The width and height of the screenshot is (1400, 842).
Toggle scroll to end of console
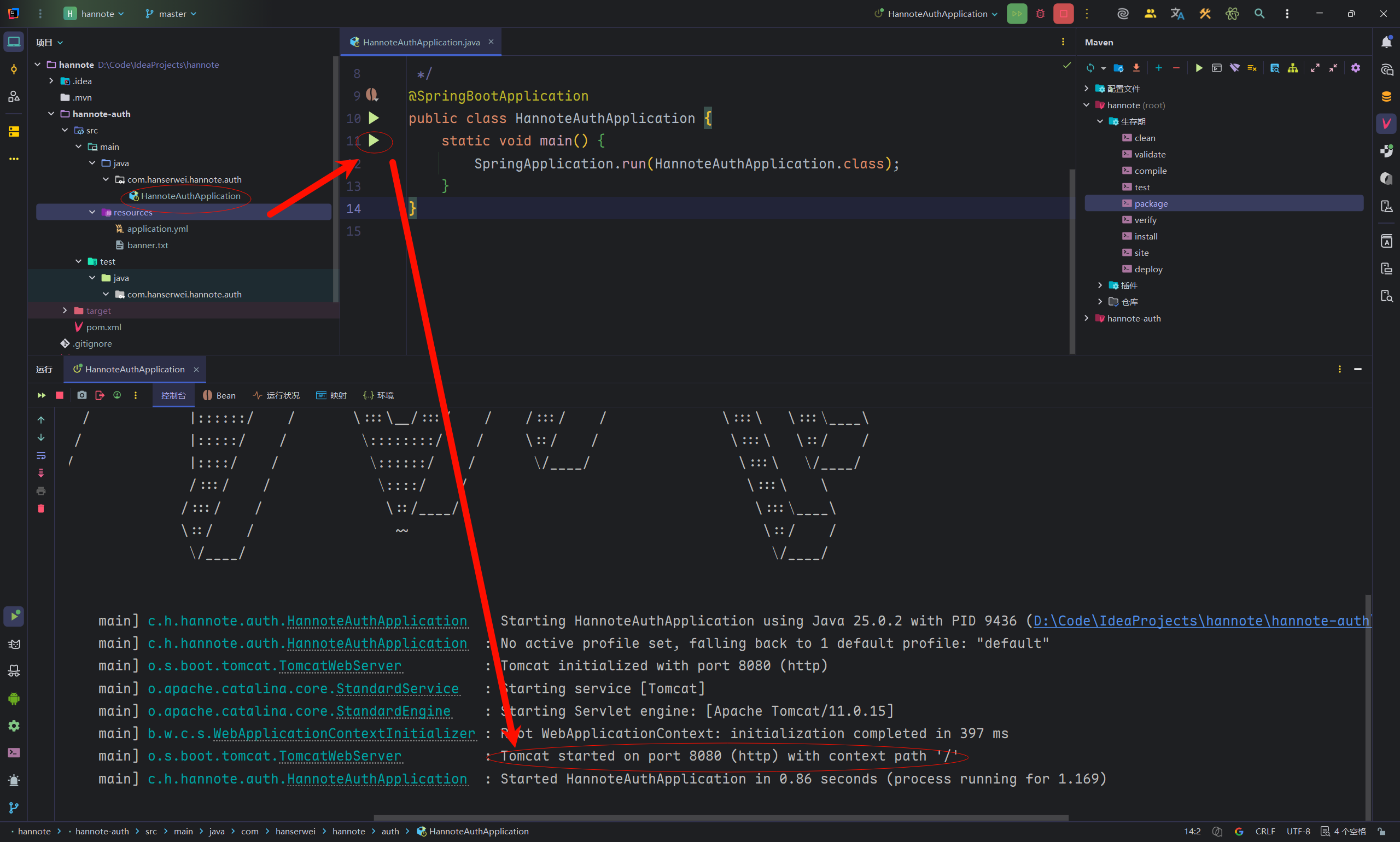pyautogui.click(x=41, y=472)
